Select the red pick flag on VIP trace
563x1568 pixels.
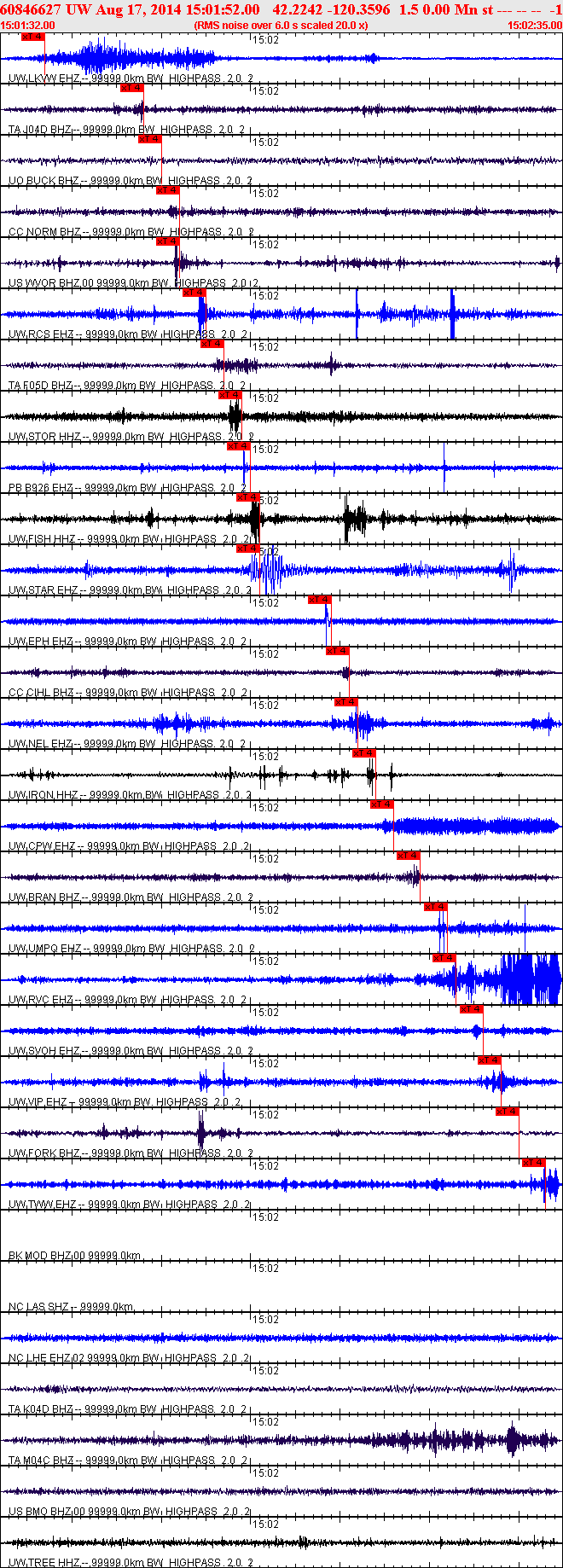(490, 1060)
